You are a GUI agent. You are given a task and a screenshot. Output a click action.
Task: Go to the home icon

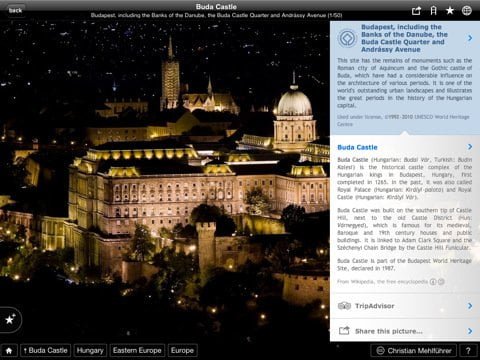click(9, 351)
